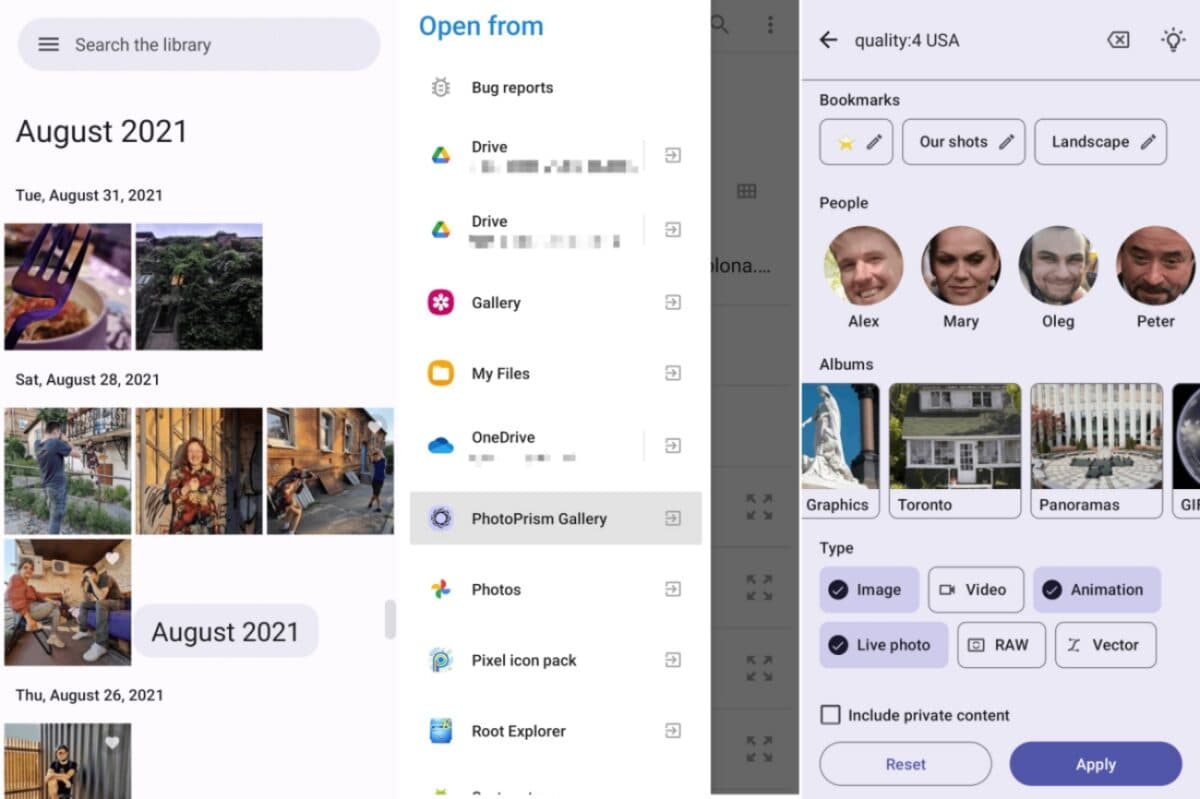Click the exit icon beside PhotoPrism Gallery
Screen dimensions: 1200x799
(673, 518)
